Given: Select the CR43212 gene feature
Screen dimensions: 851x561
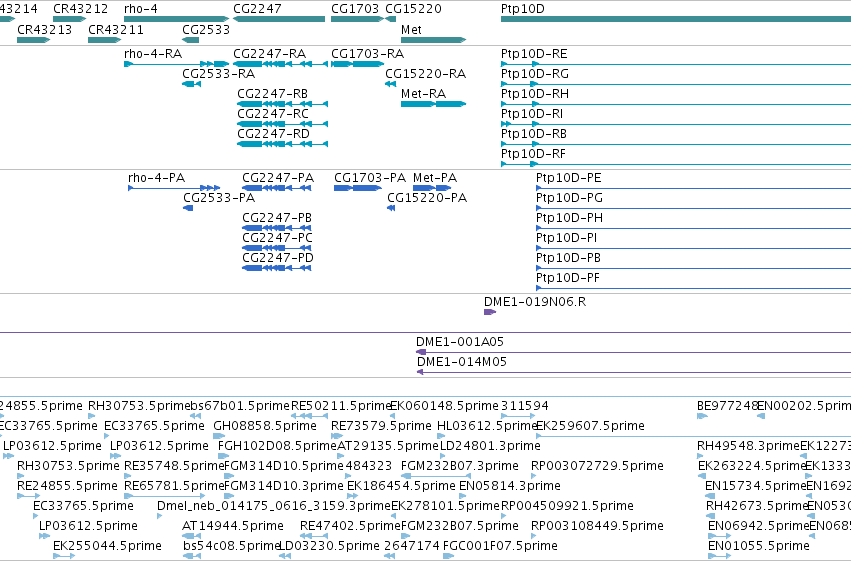Looking at the screenshot, I should (69, 19).
